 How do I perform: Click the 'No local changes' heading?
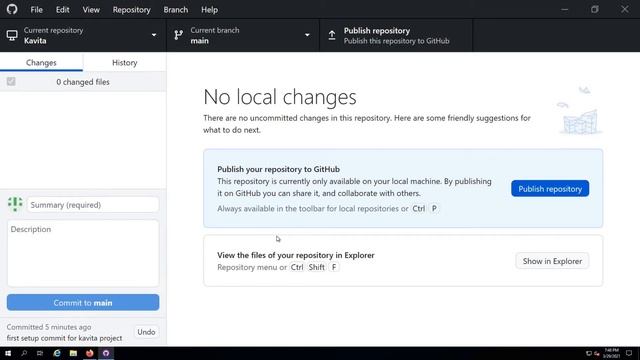[280, 97]
